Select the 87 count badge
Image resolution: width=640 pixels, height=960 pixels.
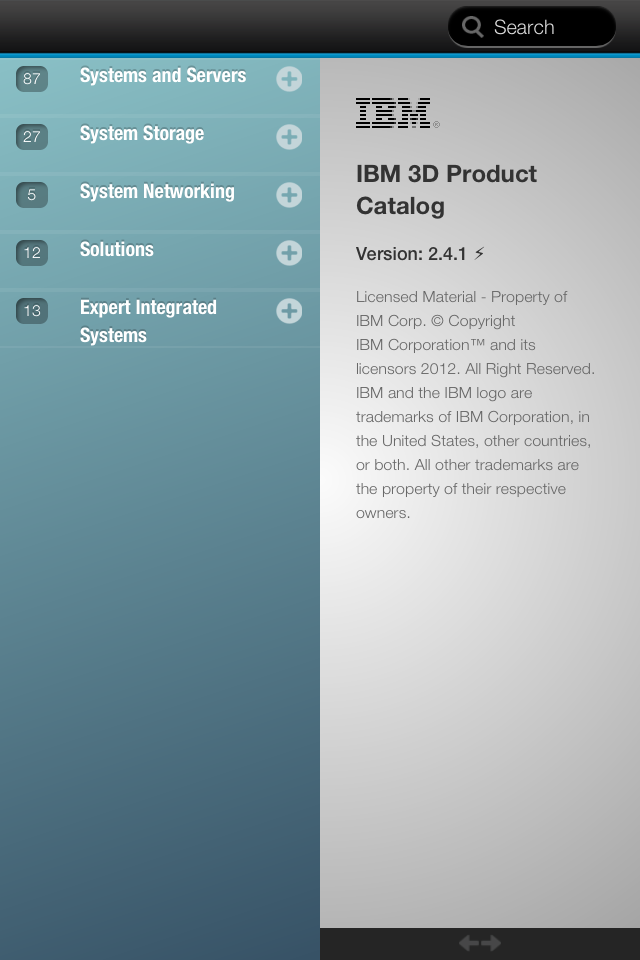coord(32,79)
